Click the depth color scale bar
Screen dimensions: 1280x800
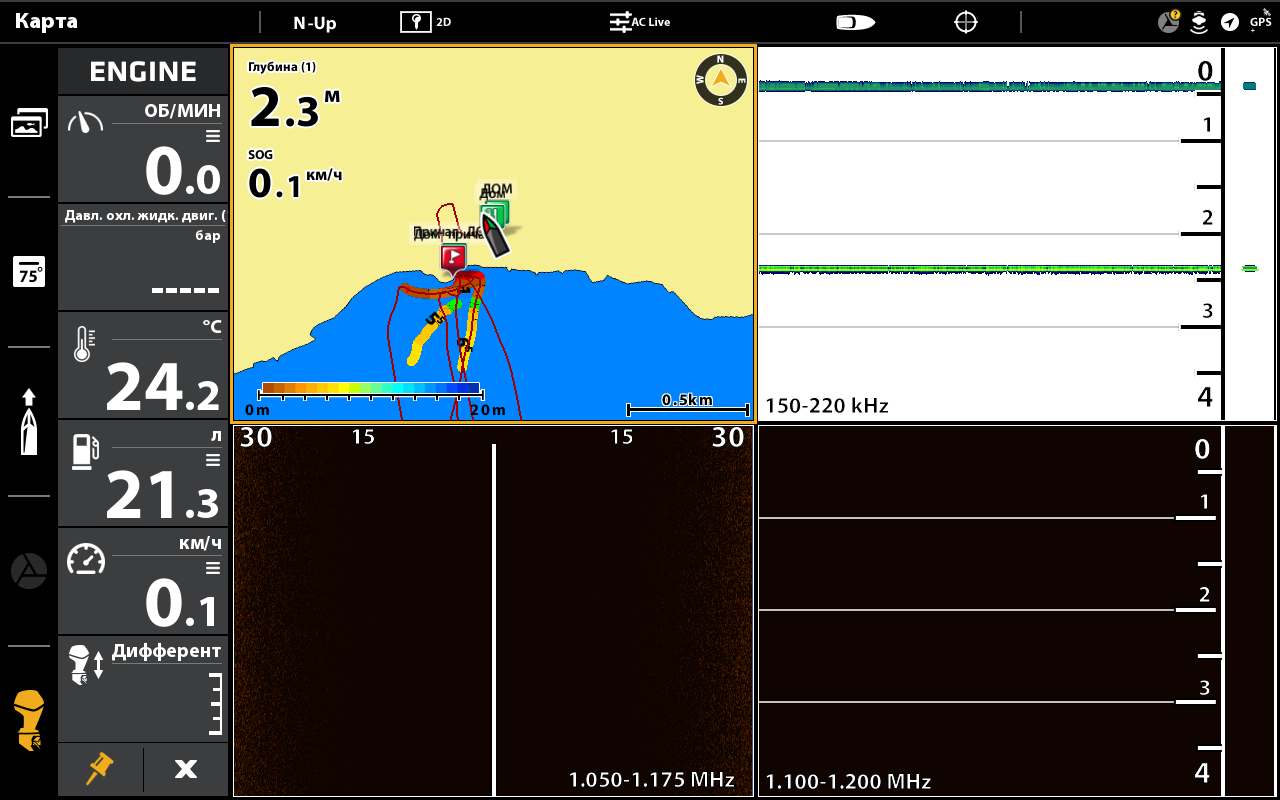pos(369,388)
